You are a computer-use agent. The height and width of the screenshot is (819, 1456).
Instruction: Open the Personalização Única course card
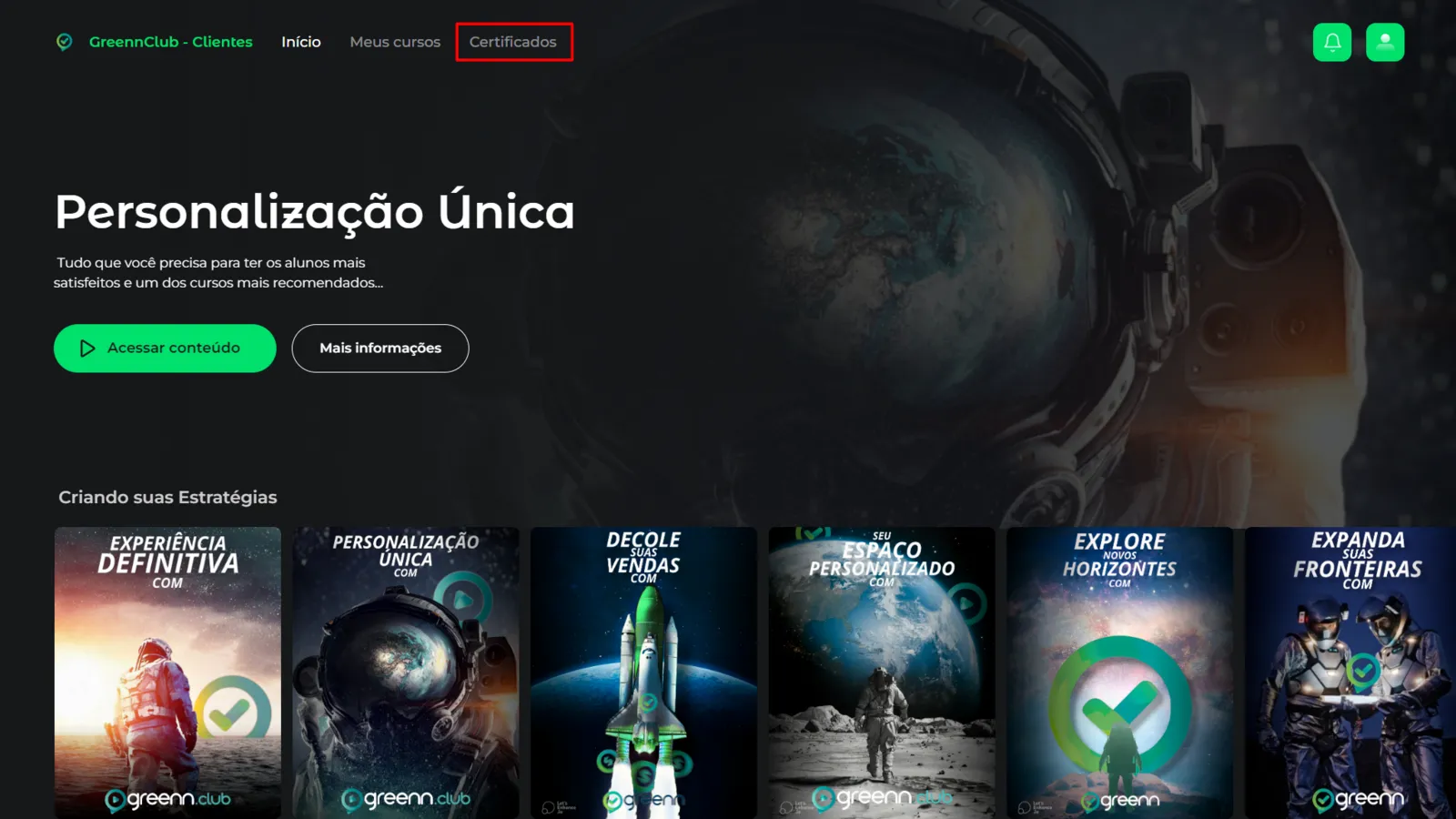[406, 672]
